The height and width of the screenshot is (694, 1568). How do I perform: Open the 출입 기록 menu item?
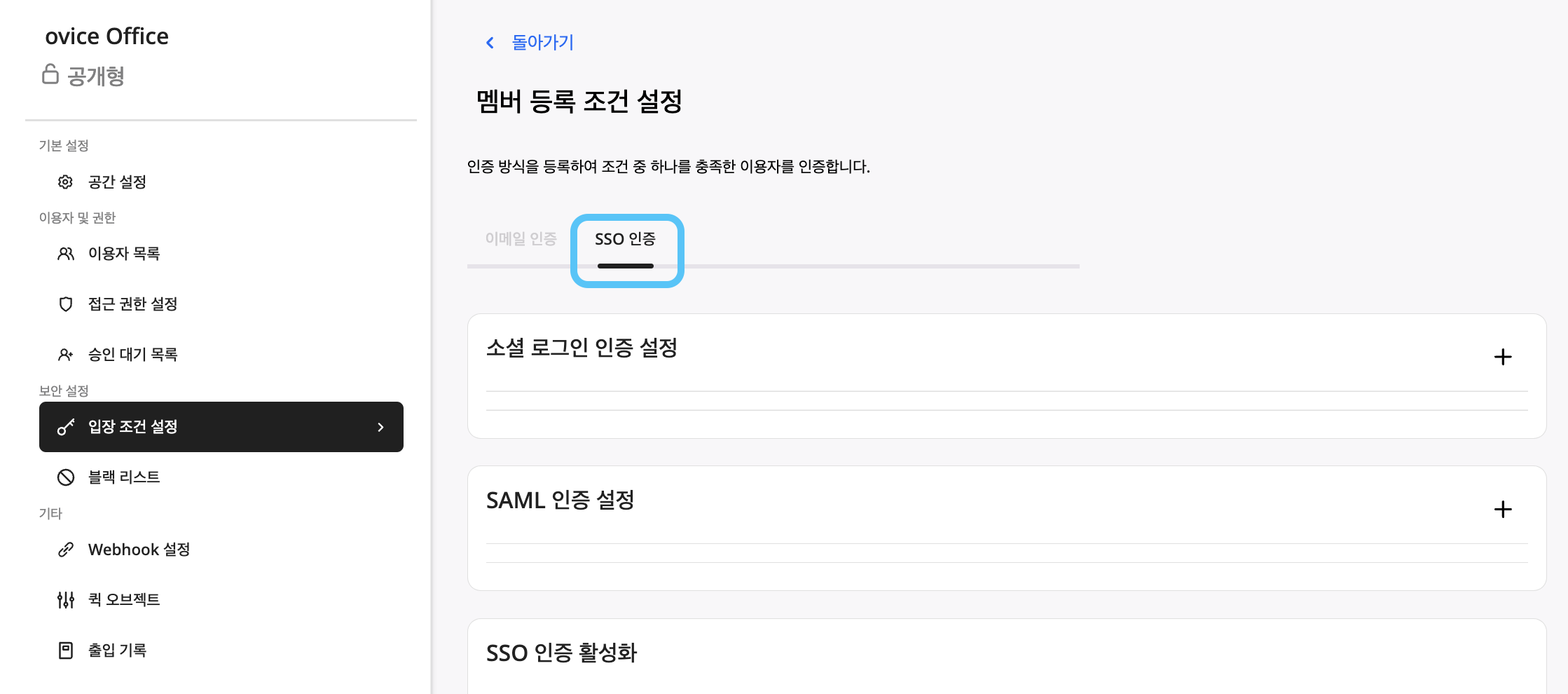point(117,651)
